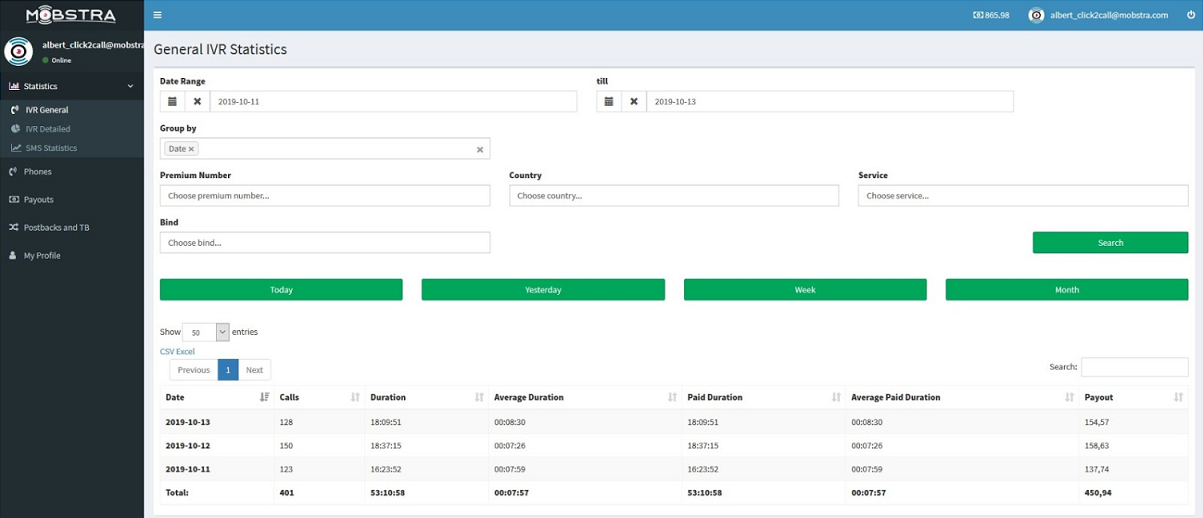
Task: Collapse the Statistics menu section
Action: [72, 86]
